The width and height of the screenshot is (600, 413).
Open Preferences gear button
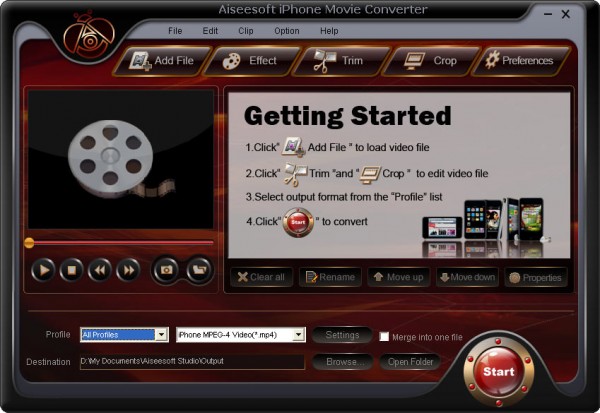point(520,60)
